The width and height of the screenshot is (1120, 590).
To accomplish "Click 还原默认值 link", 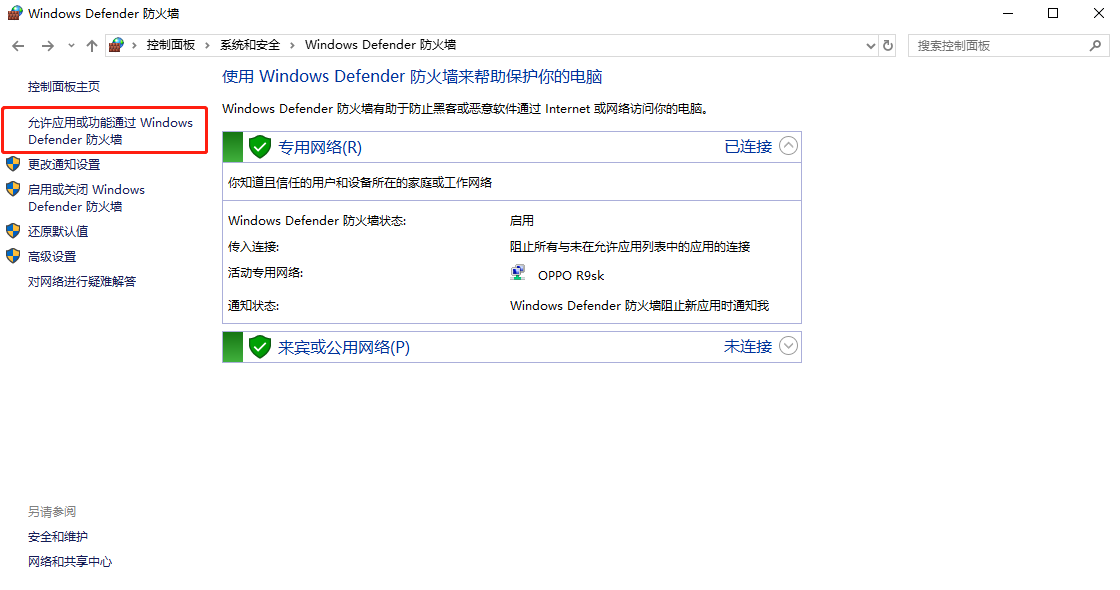I will pyautogui.click(x=58, y=231).
